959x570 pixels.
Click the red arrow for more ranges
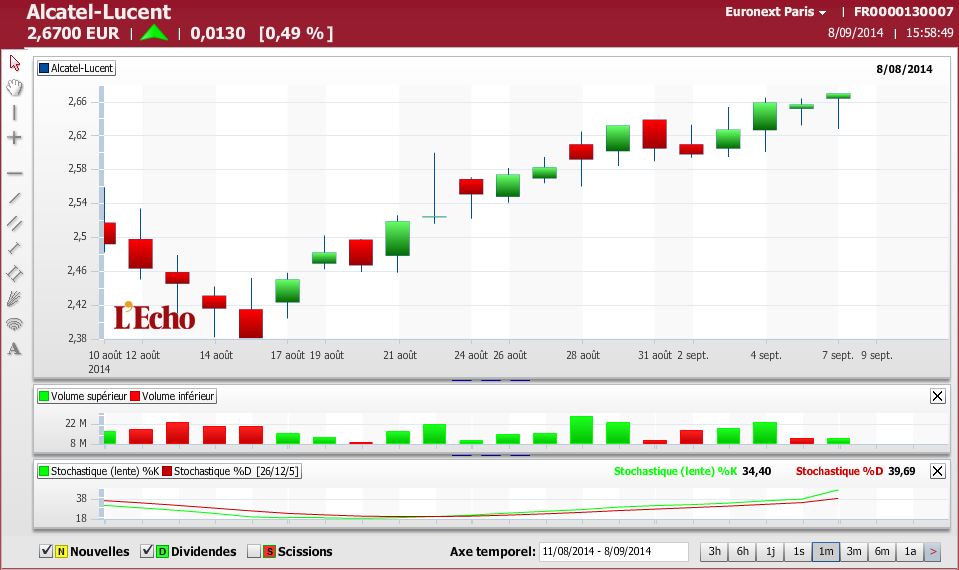point(933,552)
